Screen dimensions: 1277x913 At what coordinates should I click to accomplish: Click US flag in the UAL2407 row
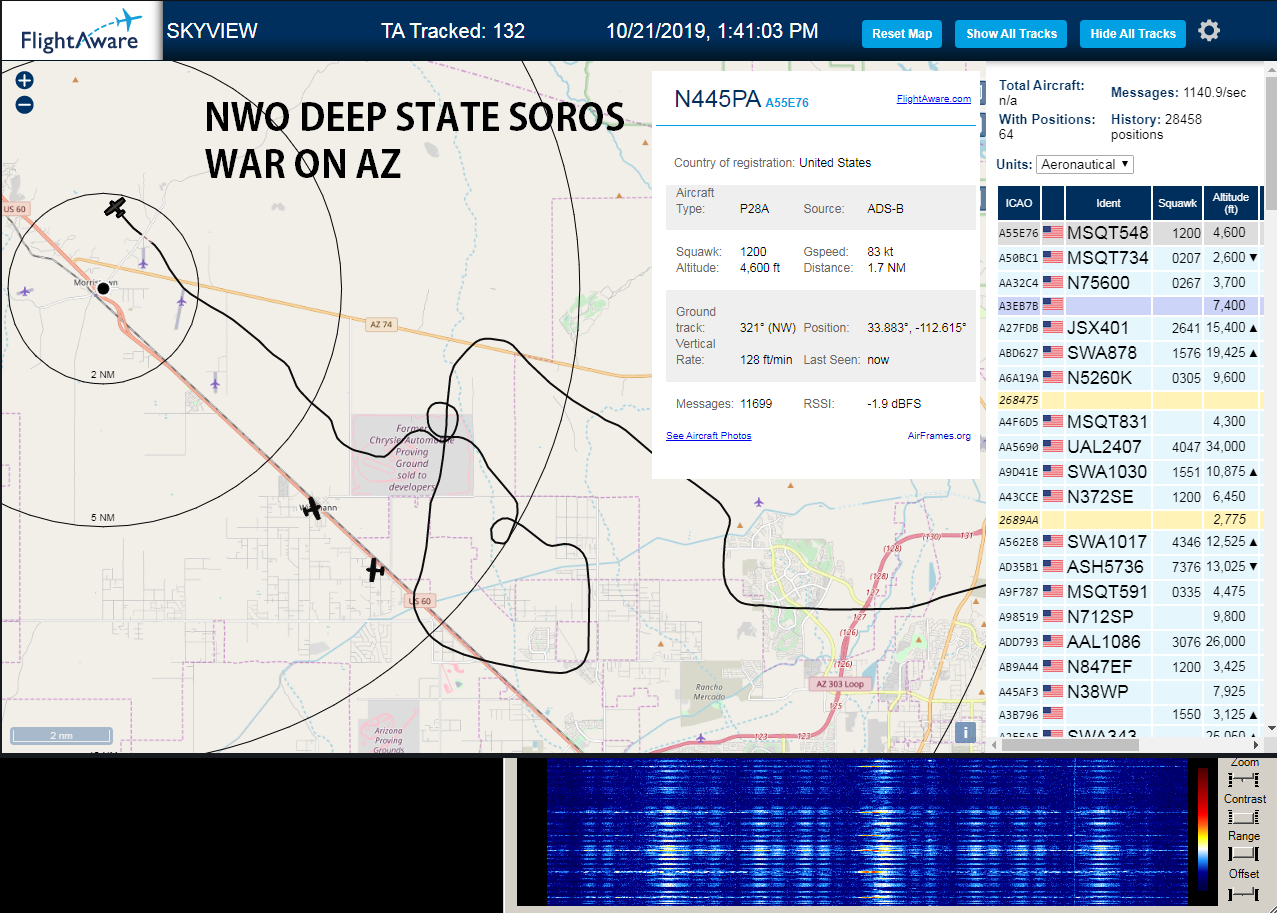coord(1052,447)
